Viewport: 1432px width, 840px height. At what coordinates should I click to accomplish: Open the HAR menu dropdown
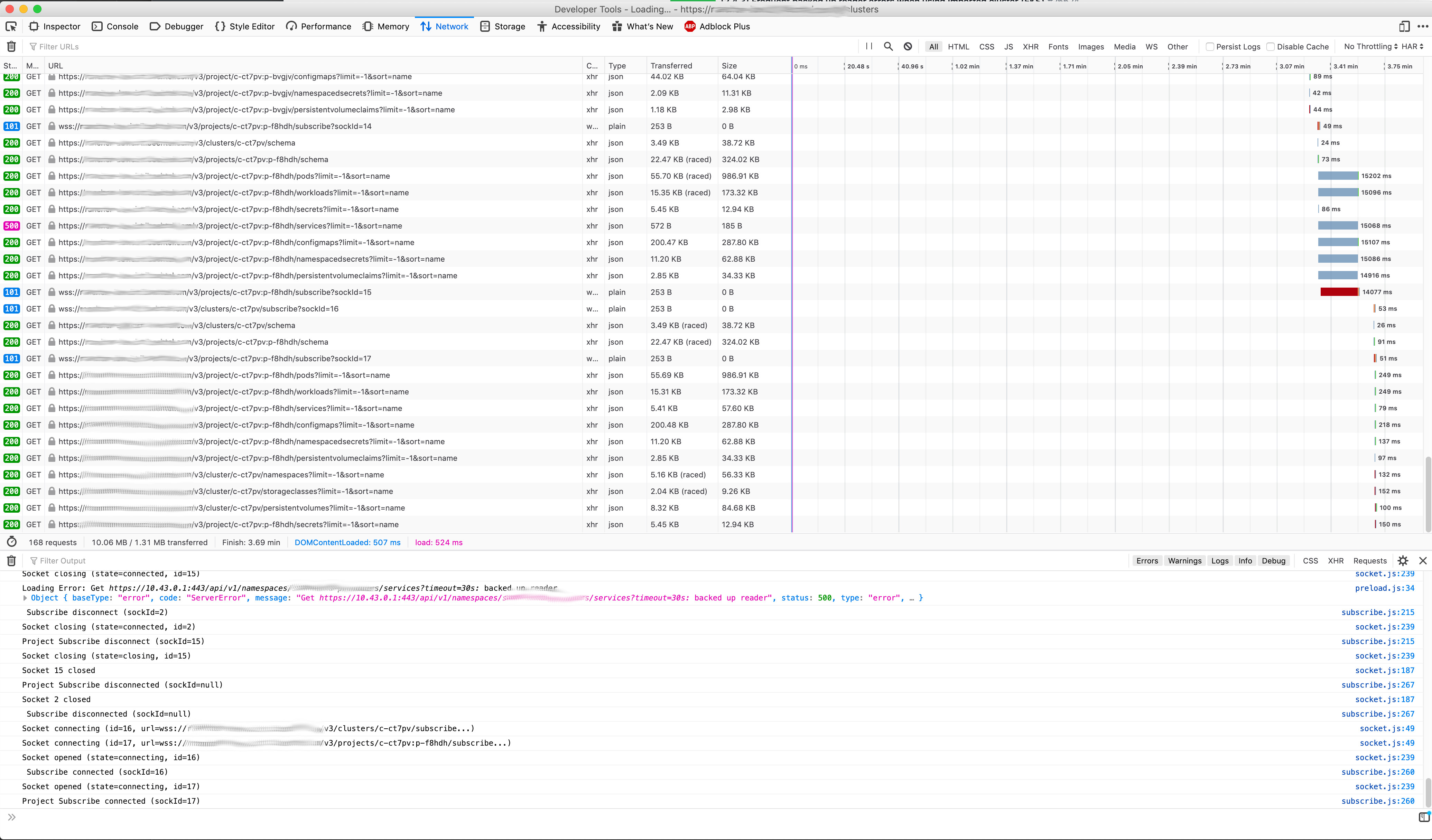(1412, 47)
